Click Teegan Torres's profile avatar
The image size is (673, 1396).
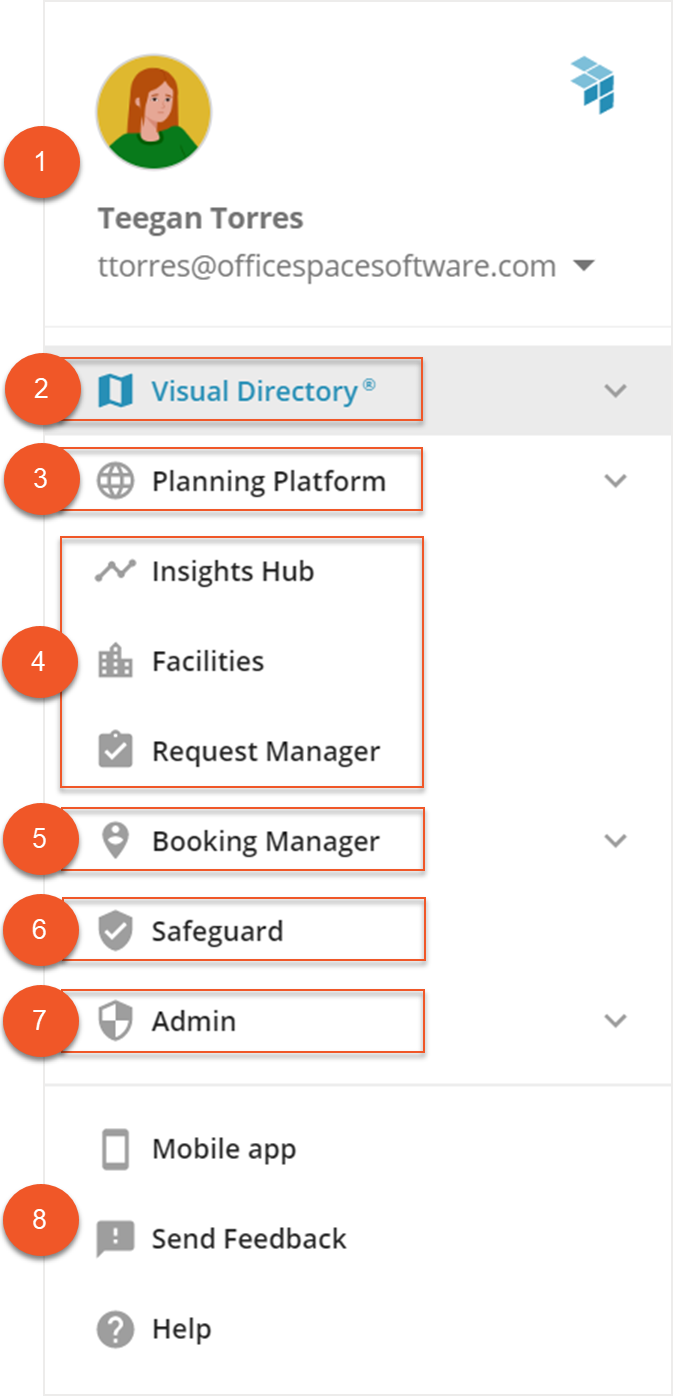pyautogui.click(x=153, y=112)
